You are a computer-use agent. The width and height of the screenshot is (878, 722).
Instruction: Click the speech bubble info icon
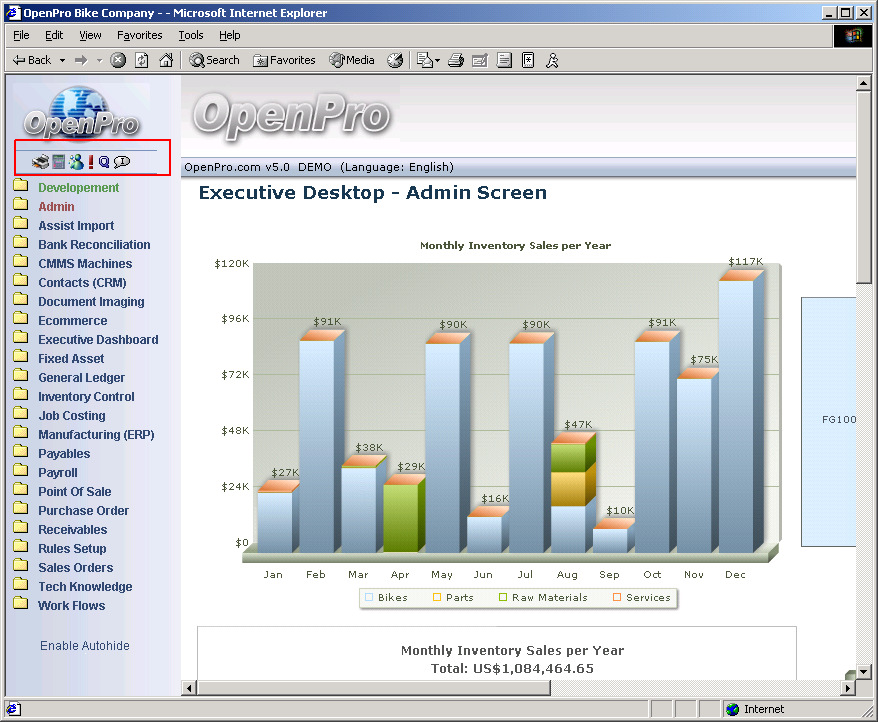coord(122,162)
